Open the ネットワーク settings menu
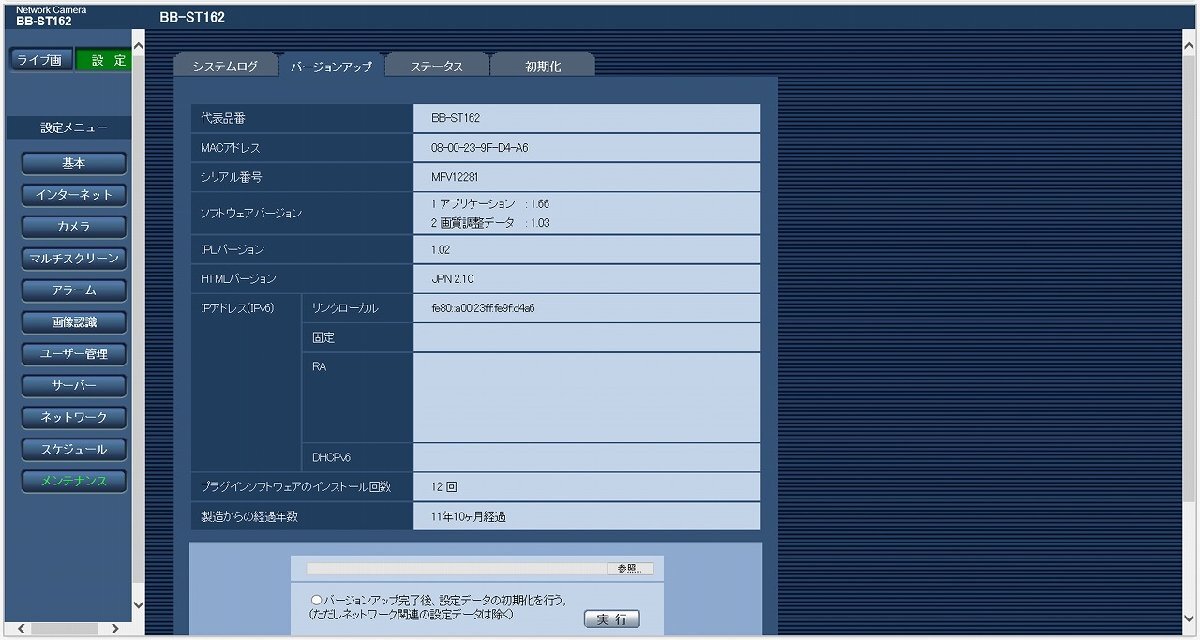The image size is (1200, 640). click(75, 417)
